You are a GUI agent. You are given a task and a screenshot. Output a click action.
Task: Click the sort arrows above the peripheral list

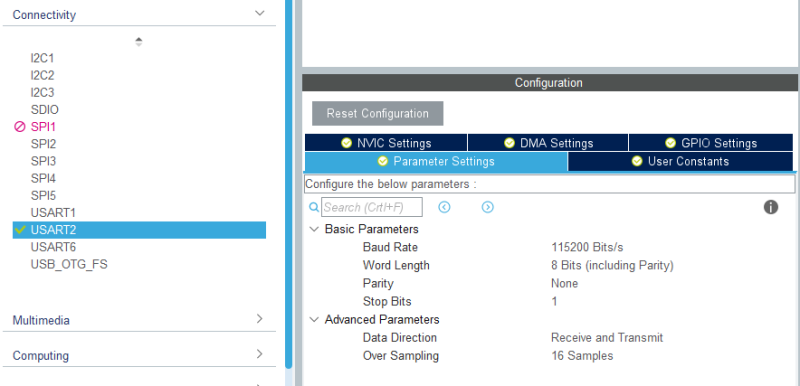click(139, 42)
